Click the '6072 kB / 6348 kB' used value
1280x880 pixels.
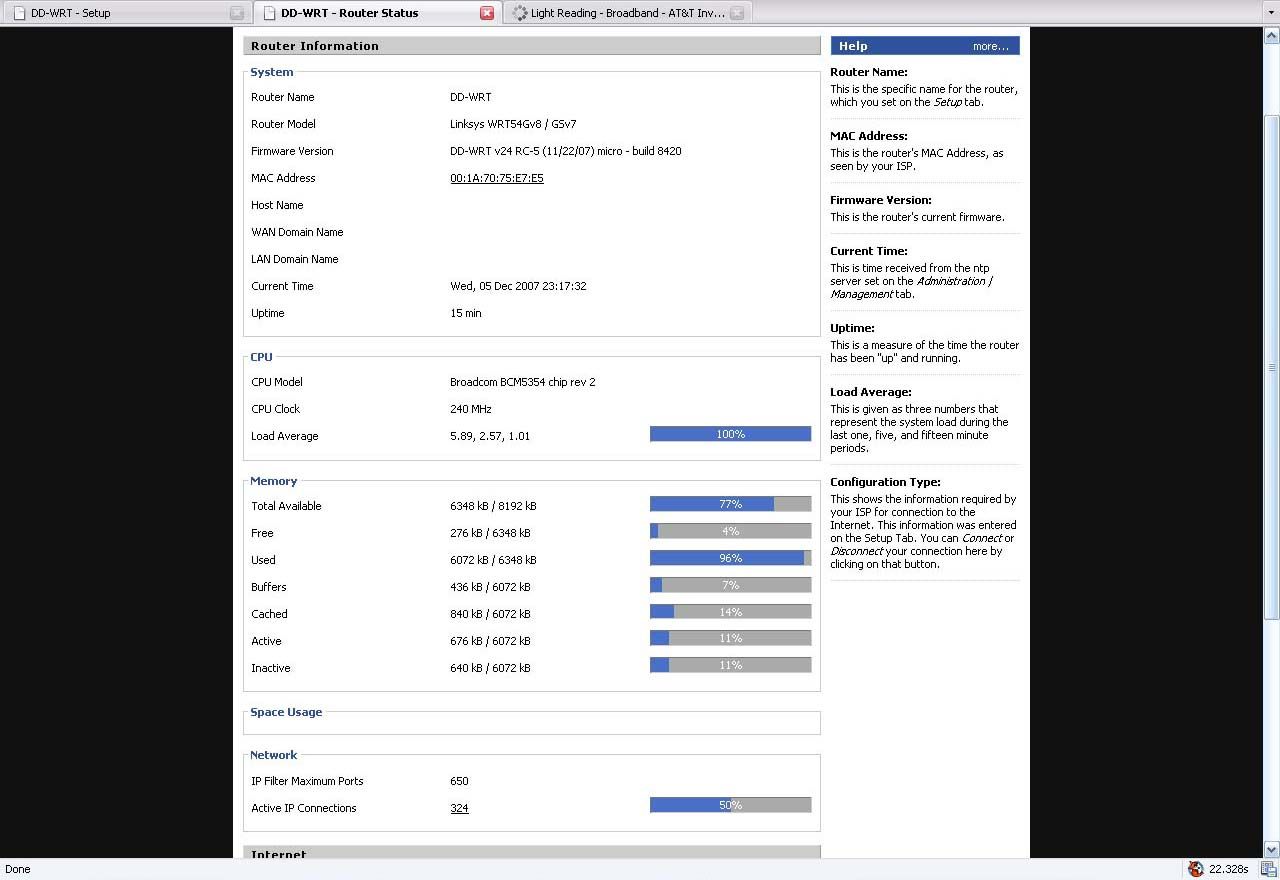click(493, 560)
